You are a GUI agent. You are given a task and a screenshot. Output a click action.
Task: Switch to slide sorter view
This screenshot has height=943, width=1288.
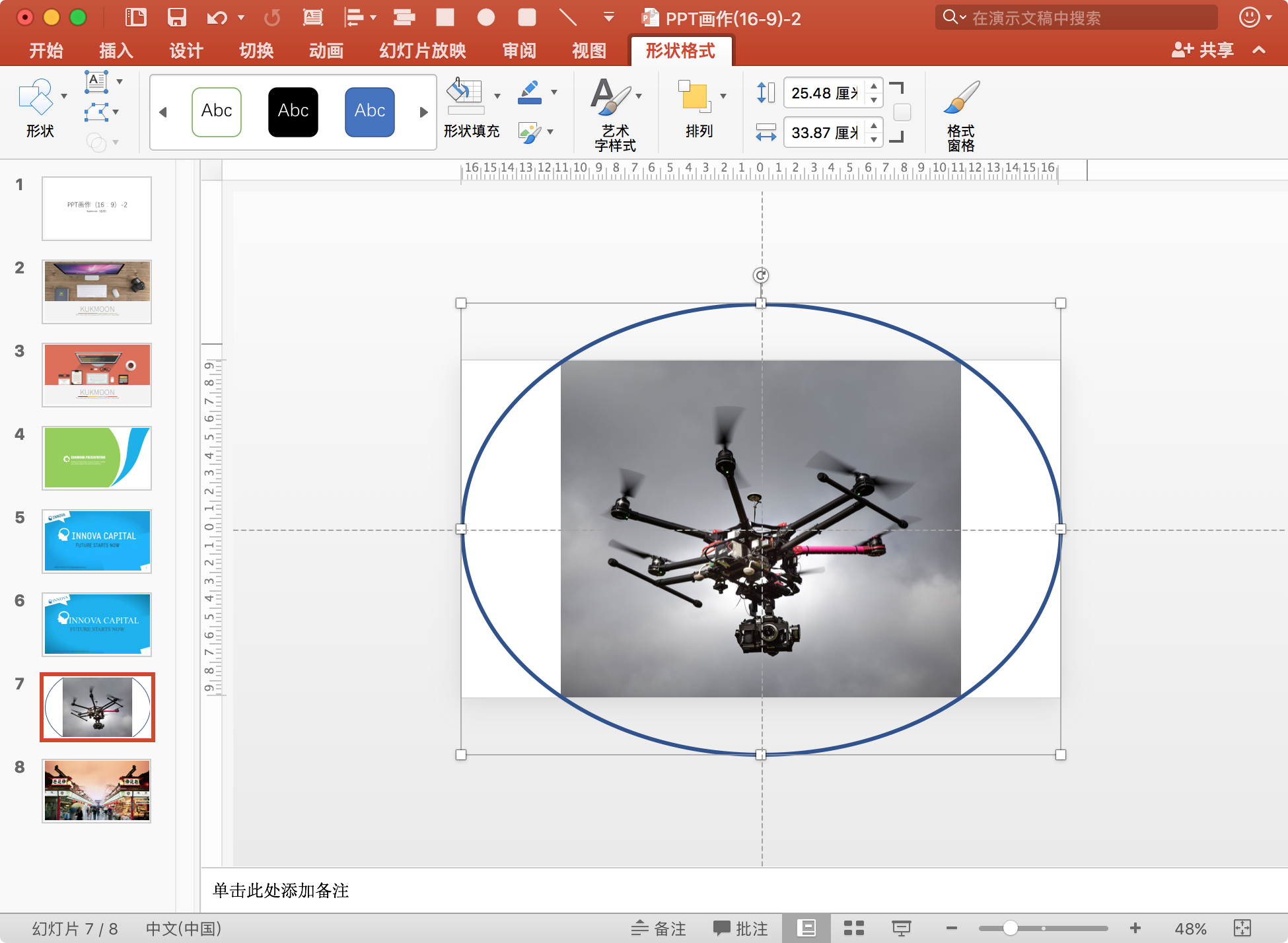click(853, 928)
